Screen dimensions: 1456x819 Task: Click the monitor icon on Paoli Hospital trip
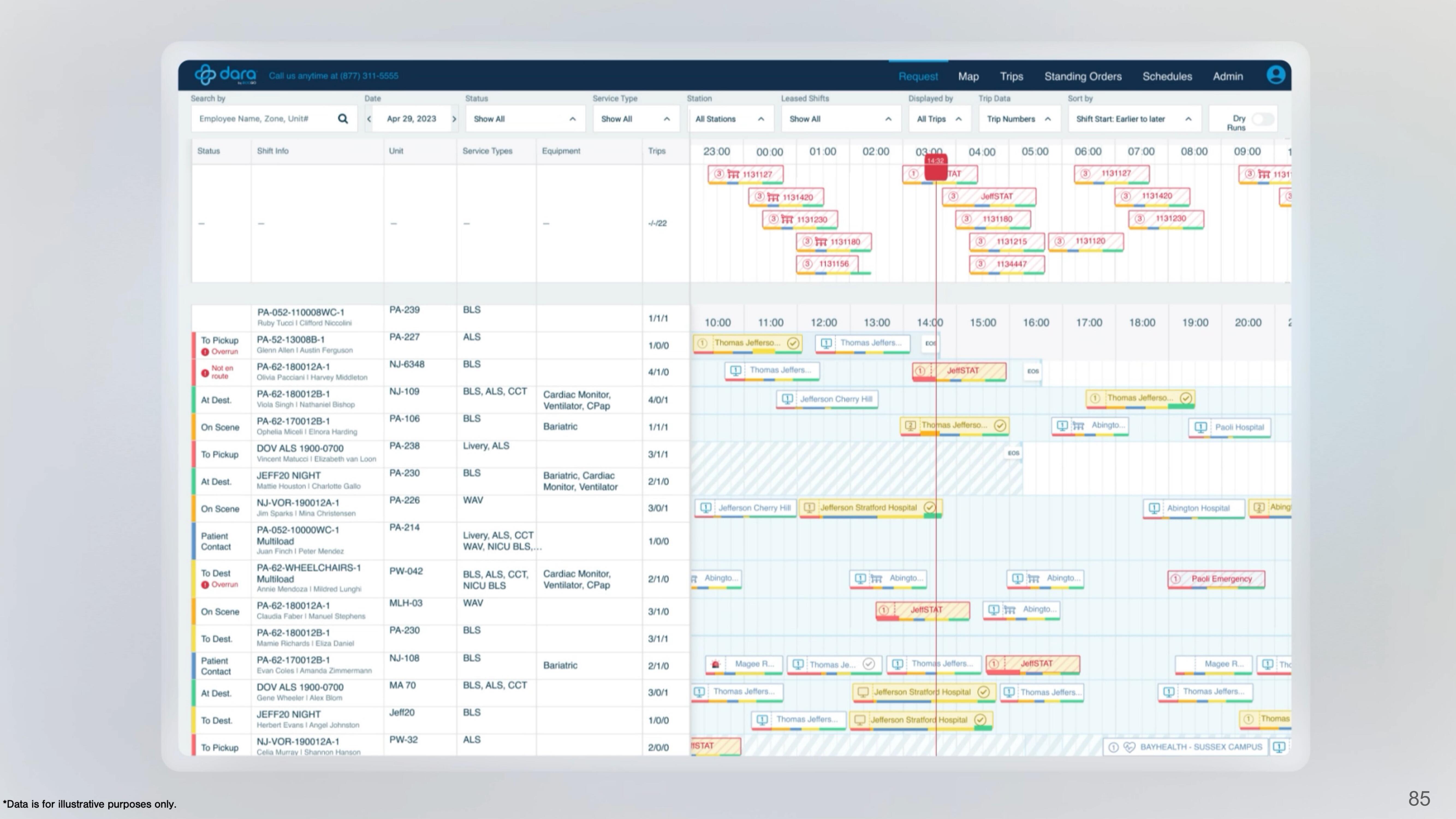click(1201, 427)
